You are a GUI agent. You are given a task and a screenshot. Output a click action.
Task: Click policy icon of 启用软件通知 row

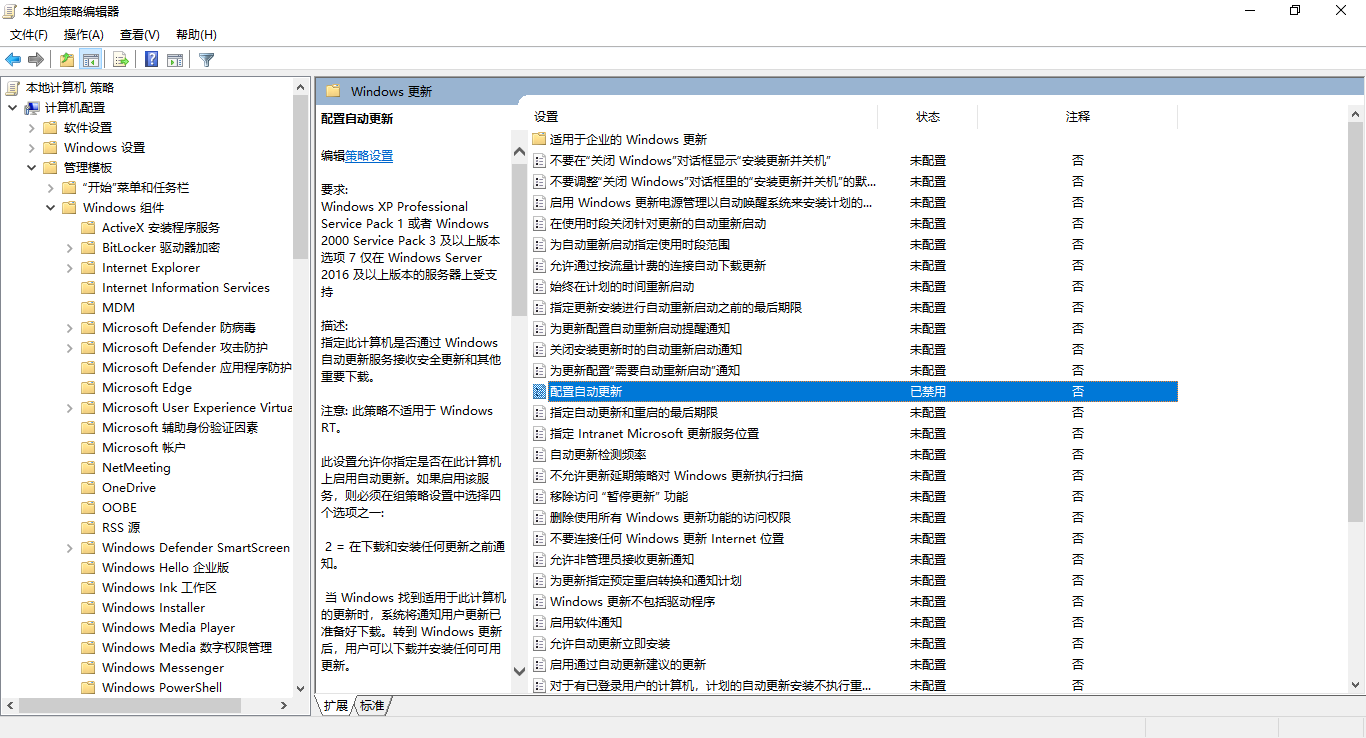(540, 622)
